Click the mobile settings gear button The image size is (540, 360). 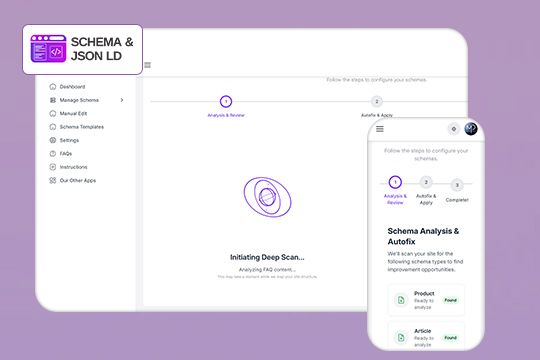(x=454, y=129)
